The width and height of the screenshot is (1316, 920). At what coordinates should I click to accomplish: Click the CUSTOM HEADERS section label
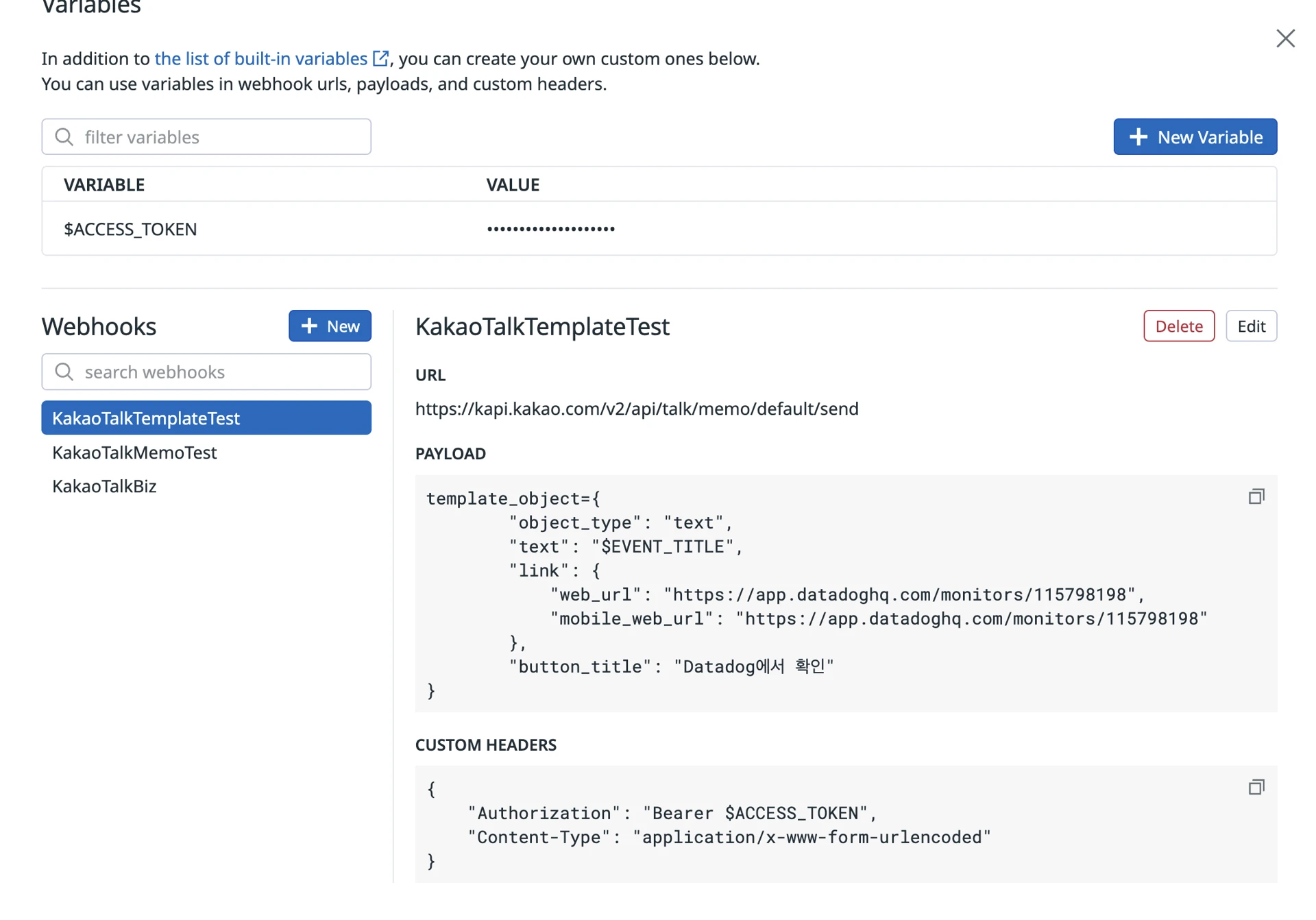pos(486,745)
